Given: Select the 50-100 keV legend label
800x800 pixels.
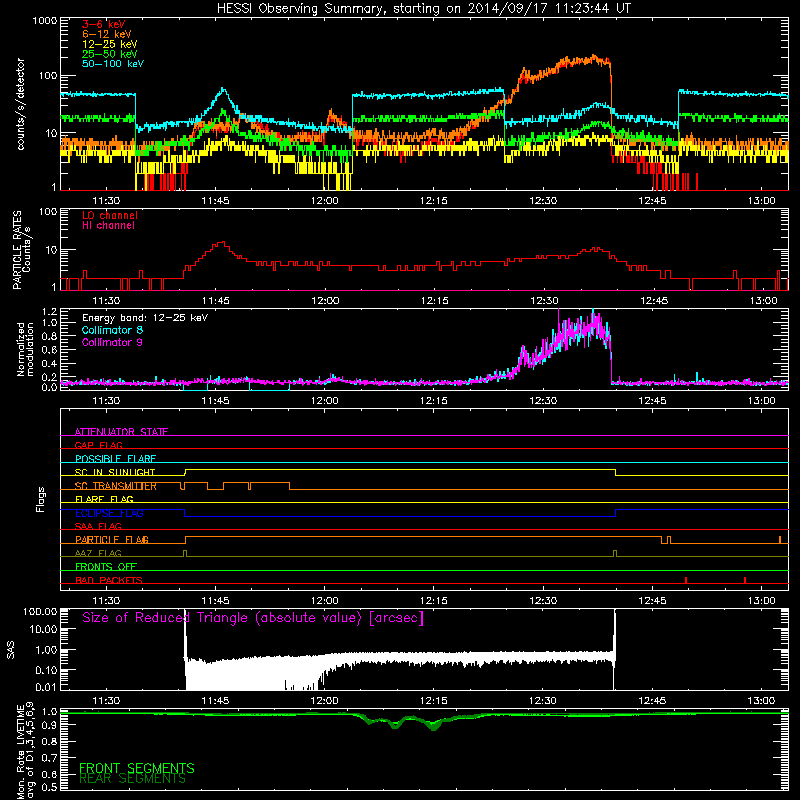Looking at the screenshot, I should coord(113,64).
